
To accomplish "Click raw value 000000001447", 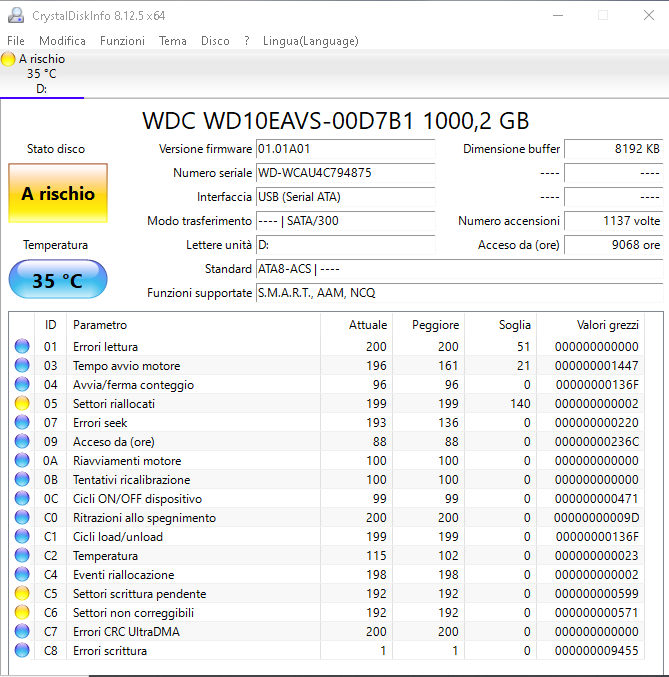I will click(596, 366).
